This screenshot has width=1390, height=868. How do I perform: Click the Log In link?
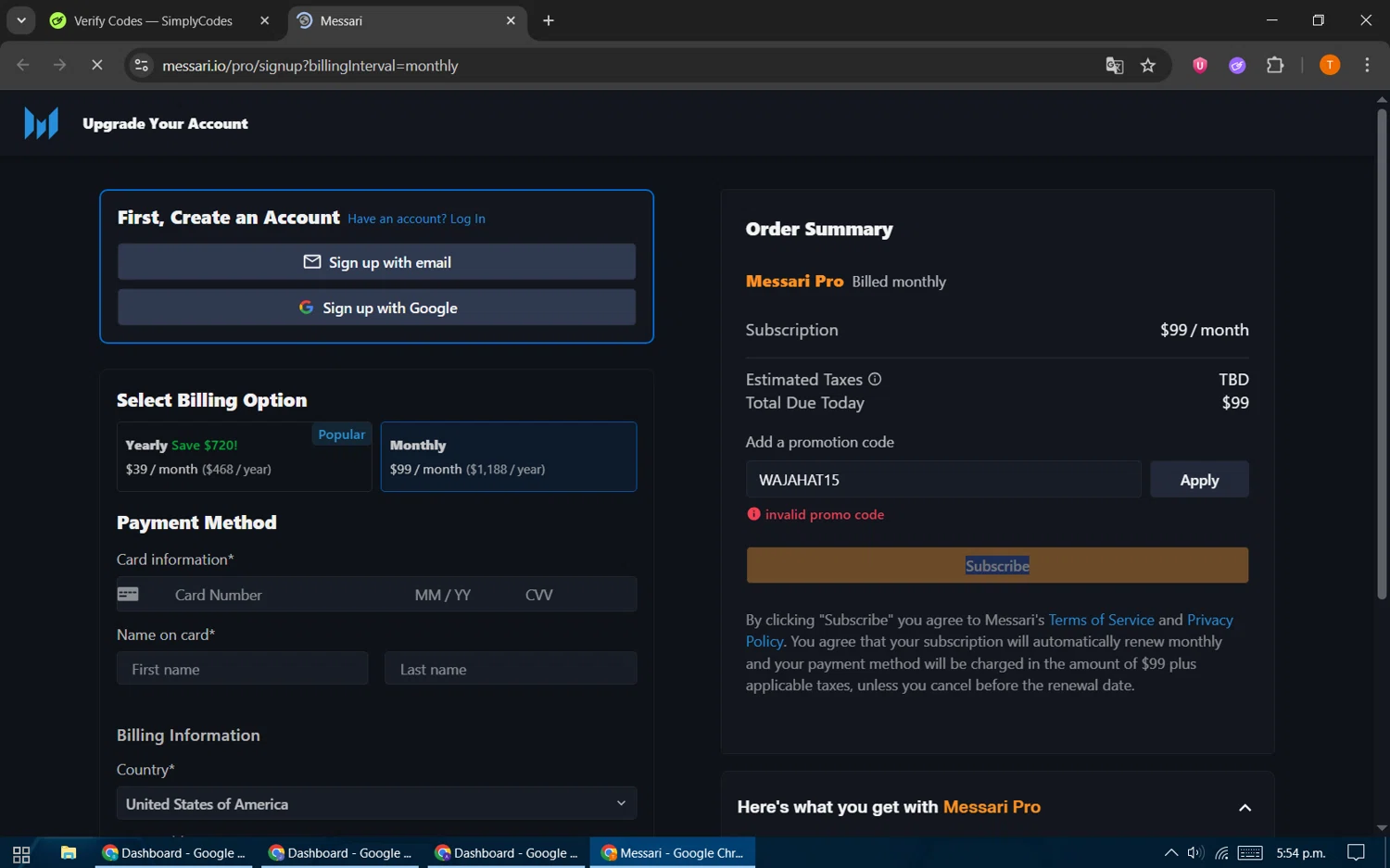point(467,219)
